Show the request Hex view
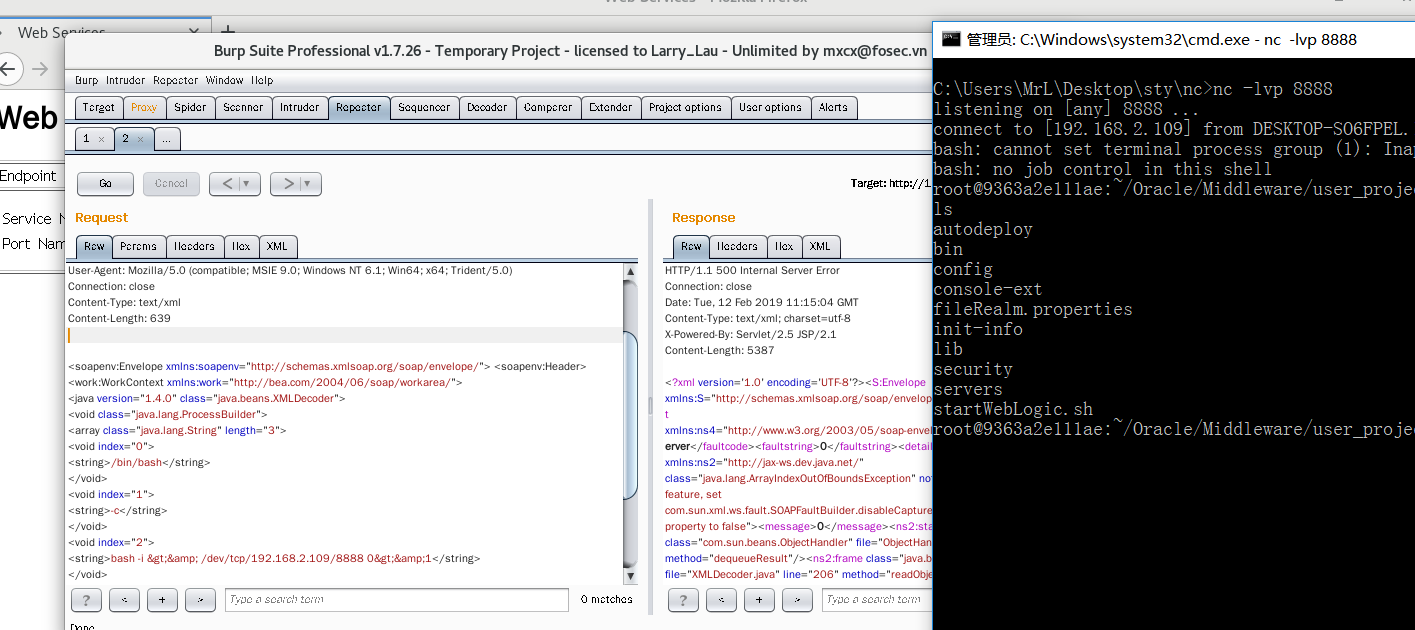Viewport: 1415px width, 630px height. pos(242,246)
